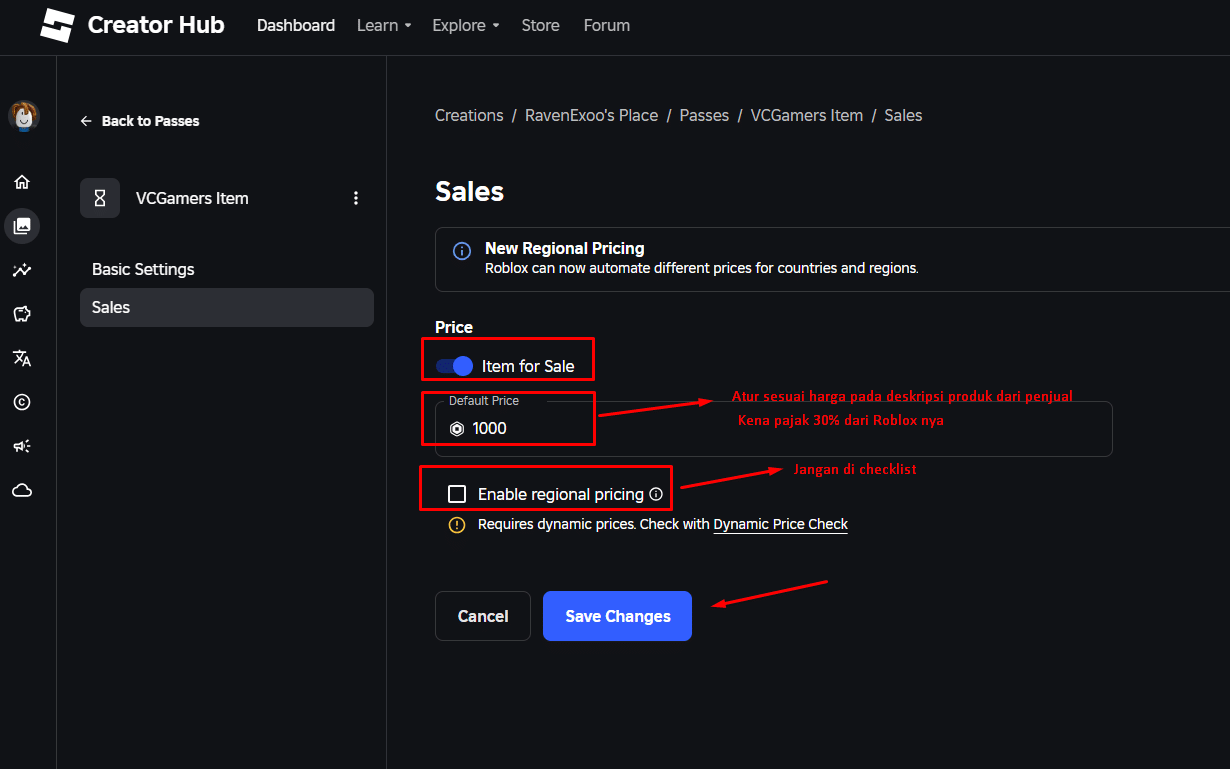1230x769 pixels.
Task: Click the warning icon near dynamic prices
Action: click(457, 524)
